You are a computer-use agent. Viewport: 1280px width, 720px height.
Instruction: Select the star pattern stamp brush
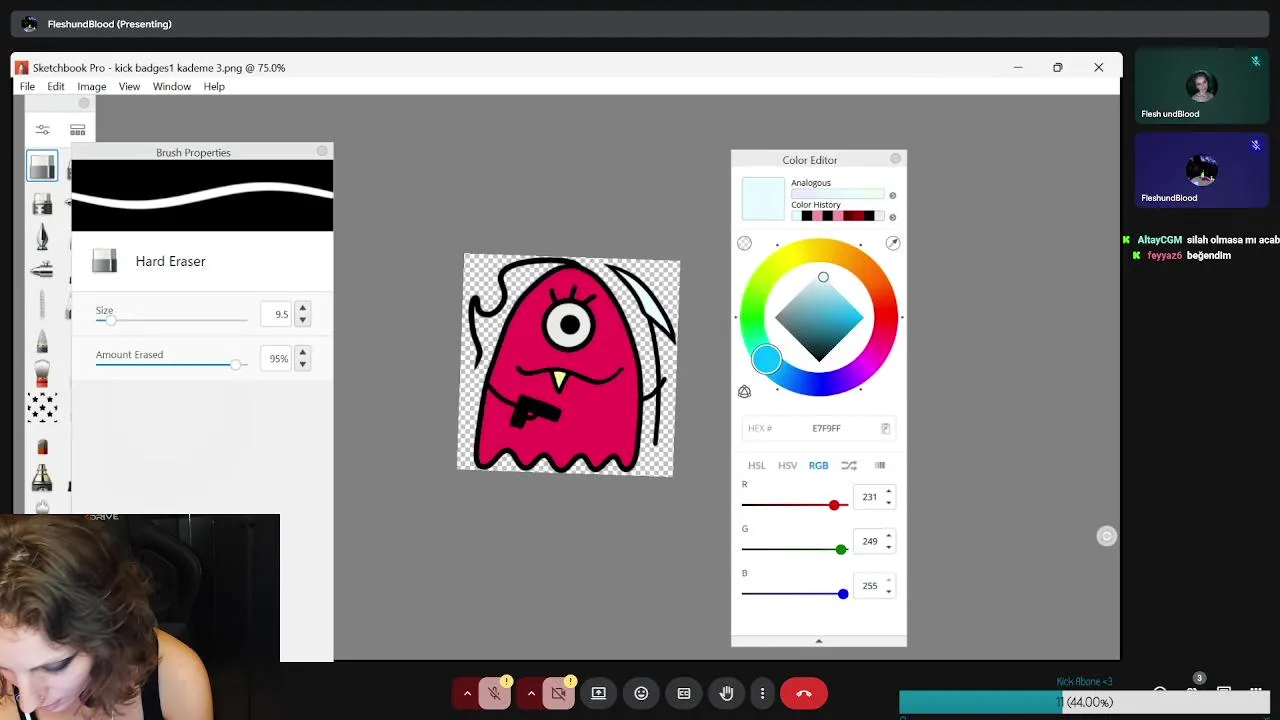(42, 407)
